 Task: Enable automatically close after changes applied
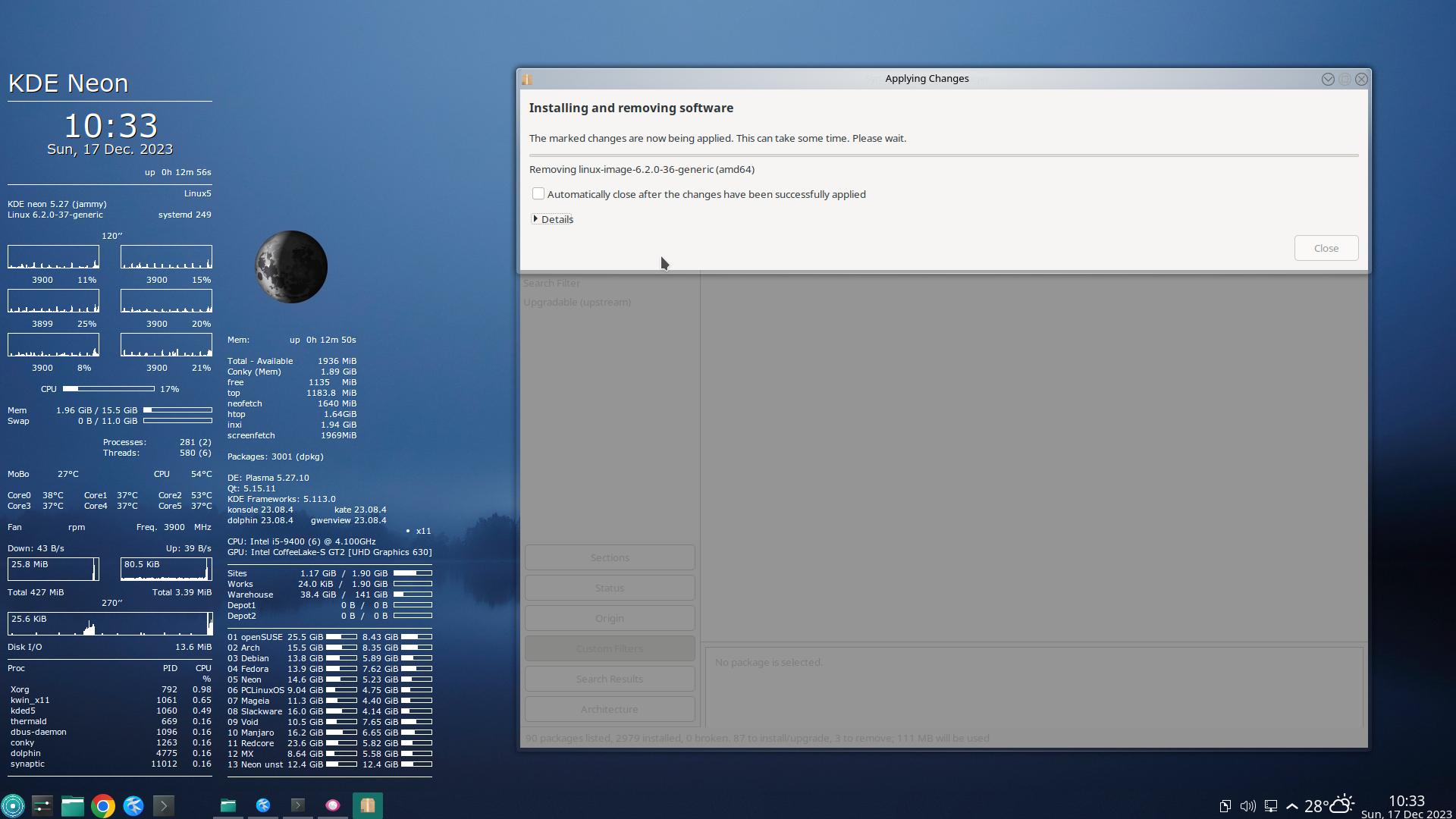(x=538, y=194)
